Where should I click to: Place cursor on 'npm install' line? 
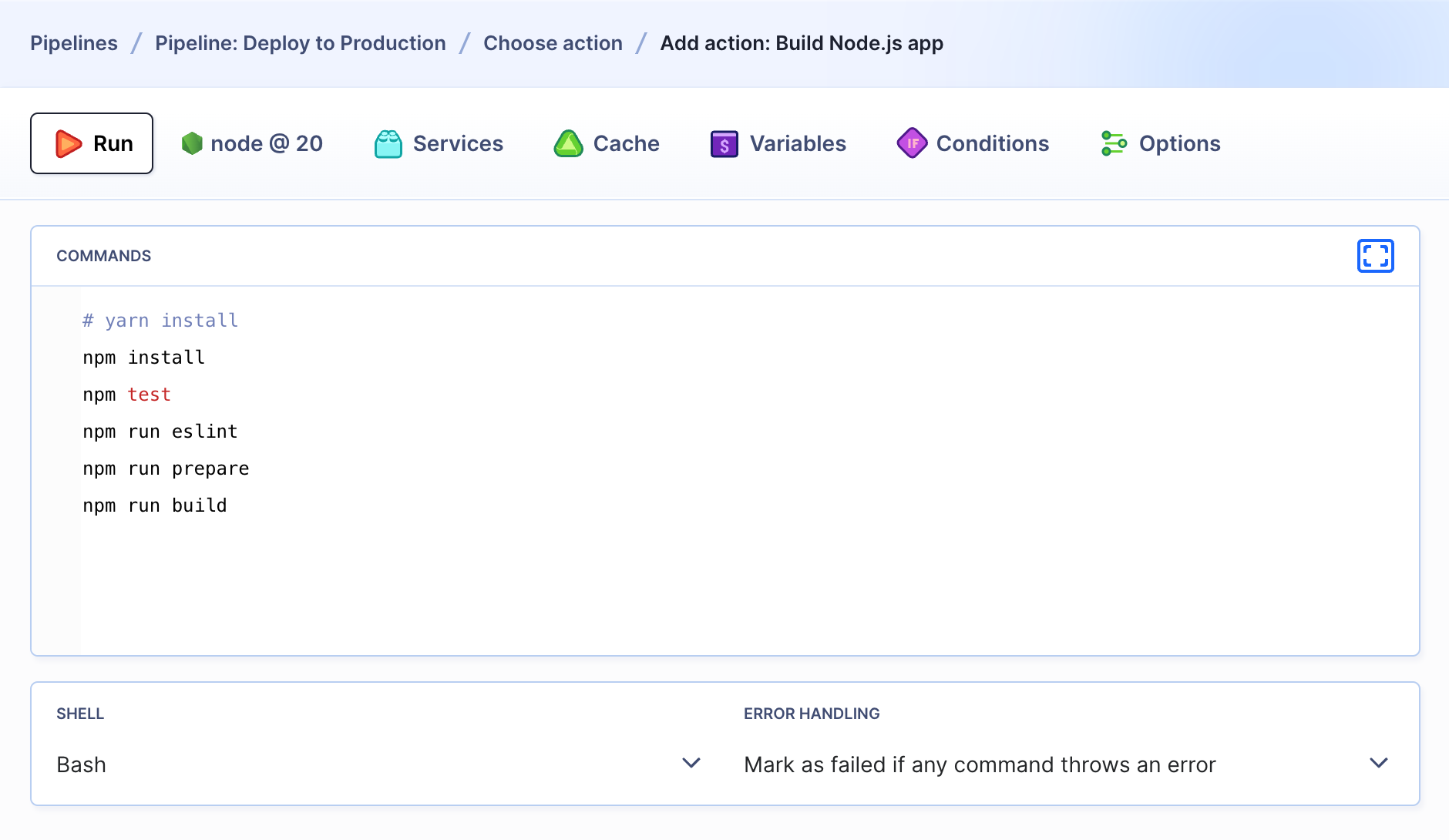click(x=143, y=358)
